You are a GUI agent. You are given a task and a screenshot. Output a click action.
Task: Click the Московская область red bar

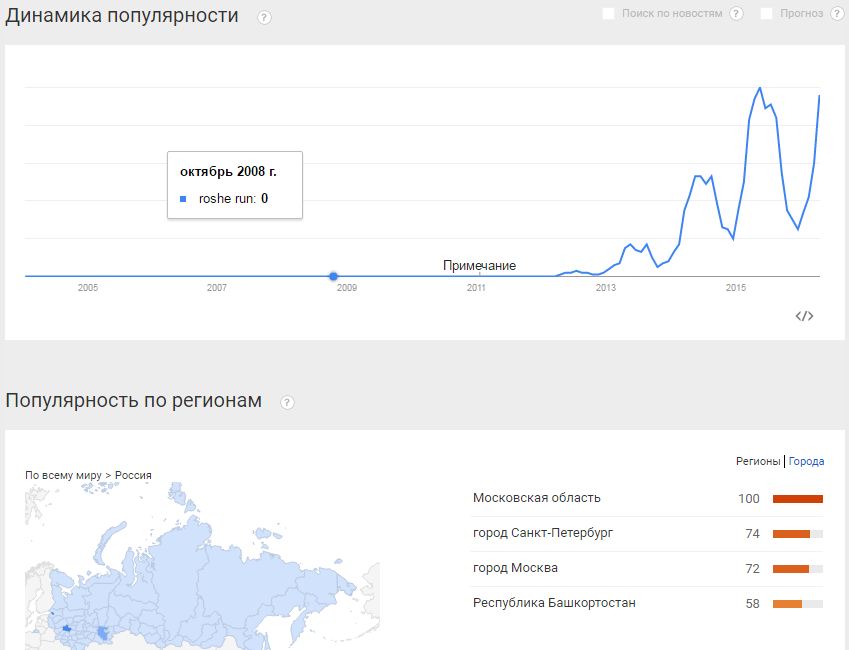(798, 499)
